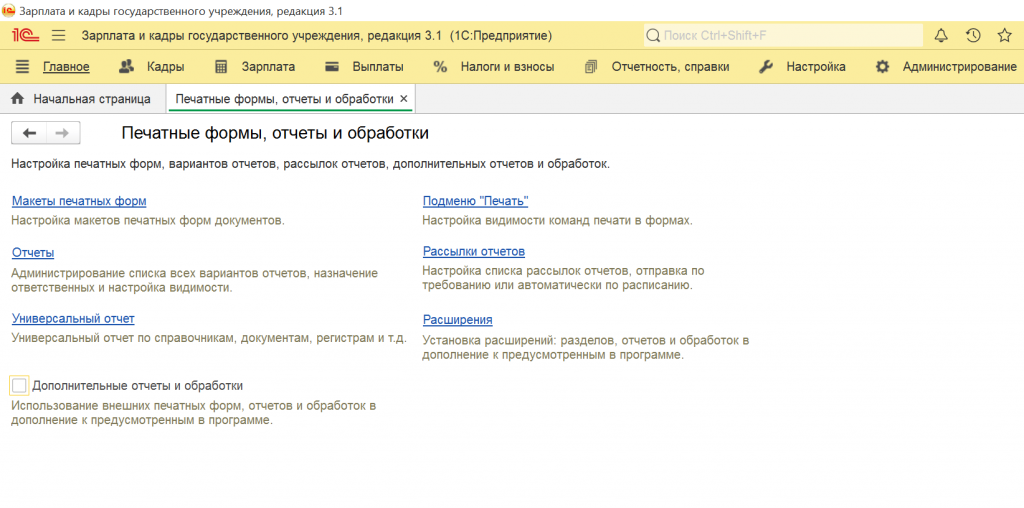
Task: Open the Главное section menu
Action: pyautogui.click(x=66, y=67)
